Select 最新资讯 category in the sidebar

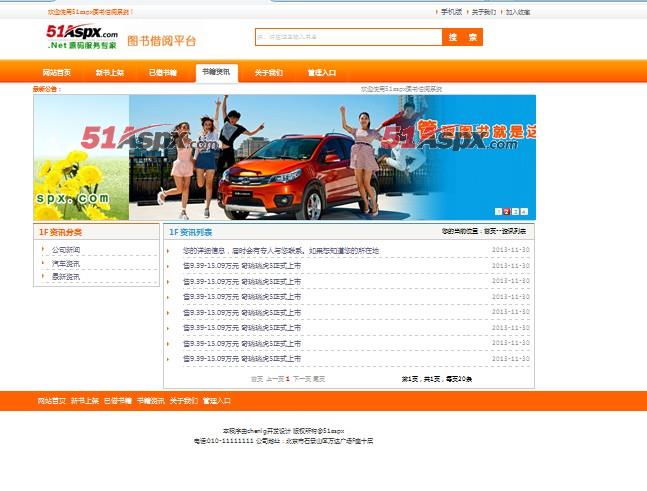pos(66,276)
